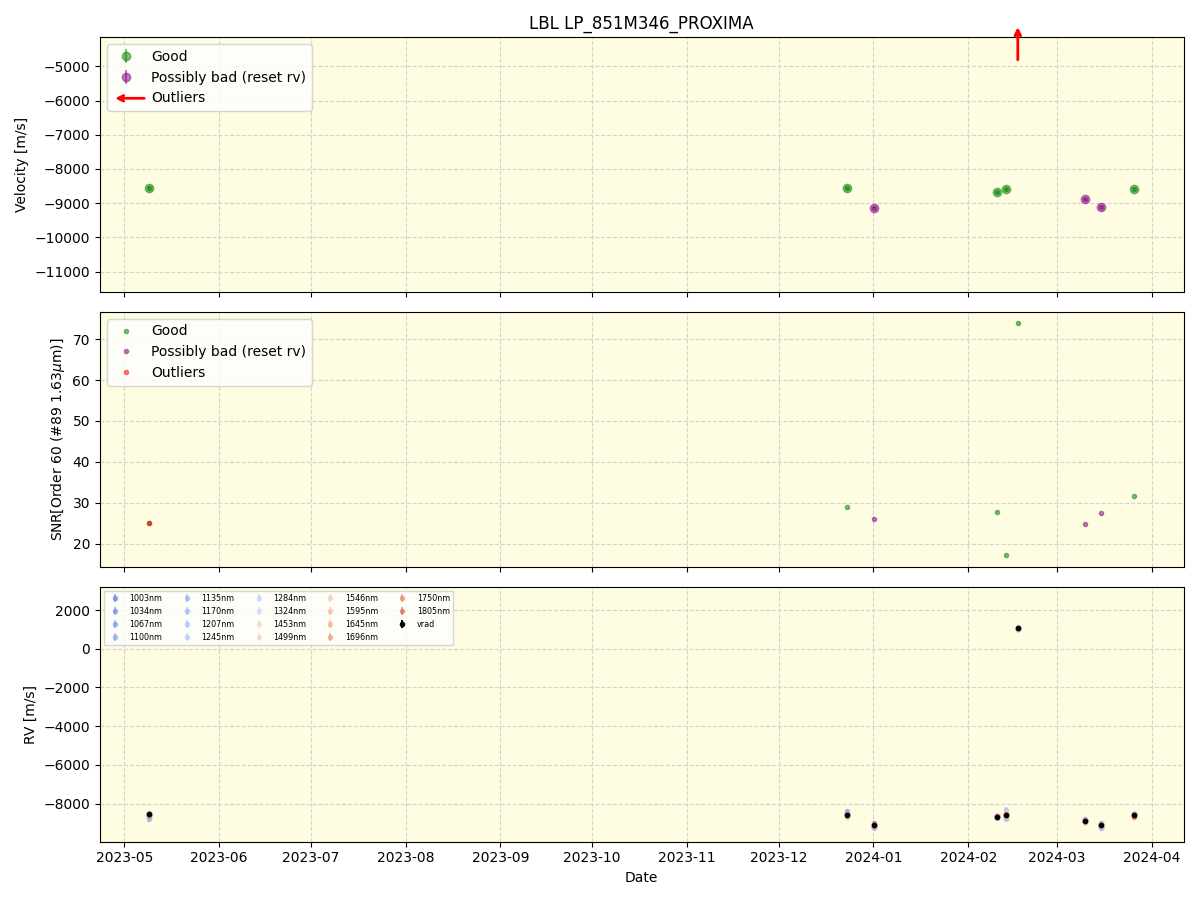Select the SNR point near 31 in late March 2024

pos(1134,496)
